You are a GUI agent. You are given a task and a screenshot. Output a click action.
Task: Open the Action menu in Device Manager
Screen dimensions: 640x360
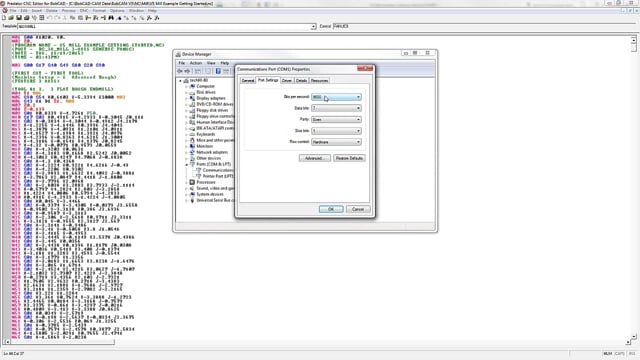pos(196,63)
